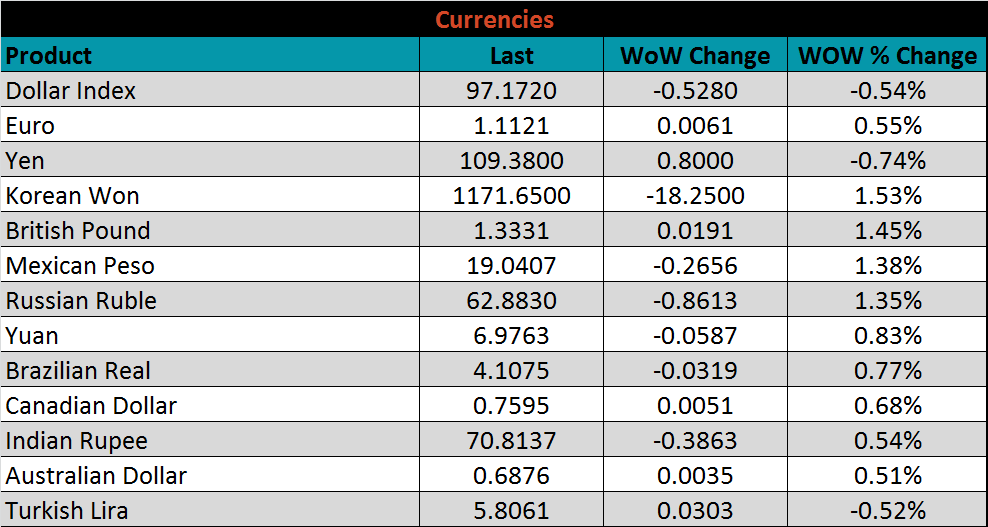Click Turkish Lira percent change -0.52%
The height and width of the screenshot is (527, 988).
click(887, 511)
